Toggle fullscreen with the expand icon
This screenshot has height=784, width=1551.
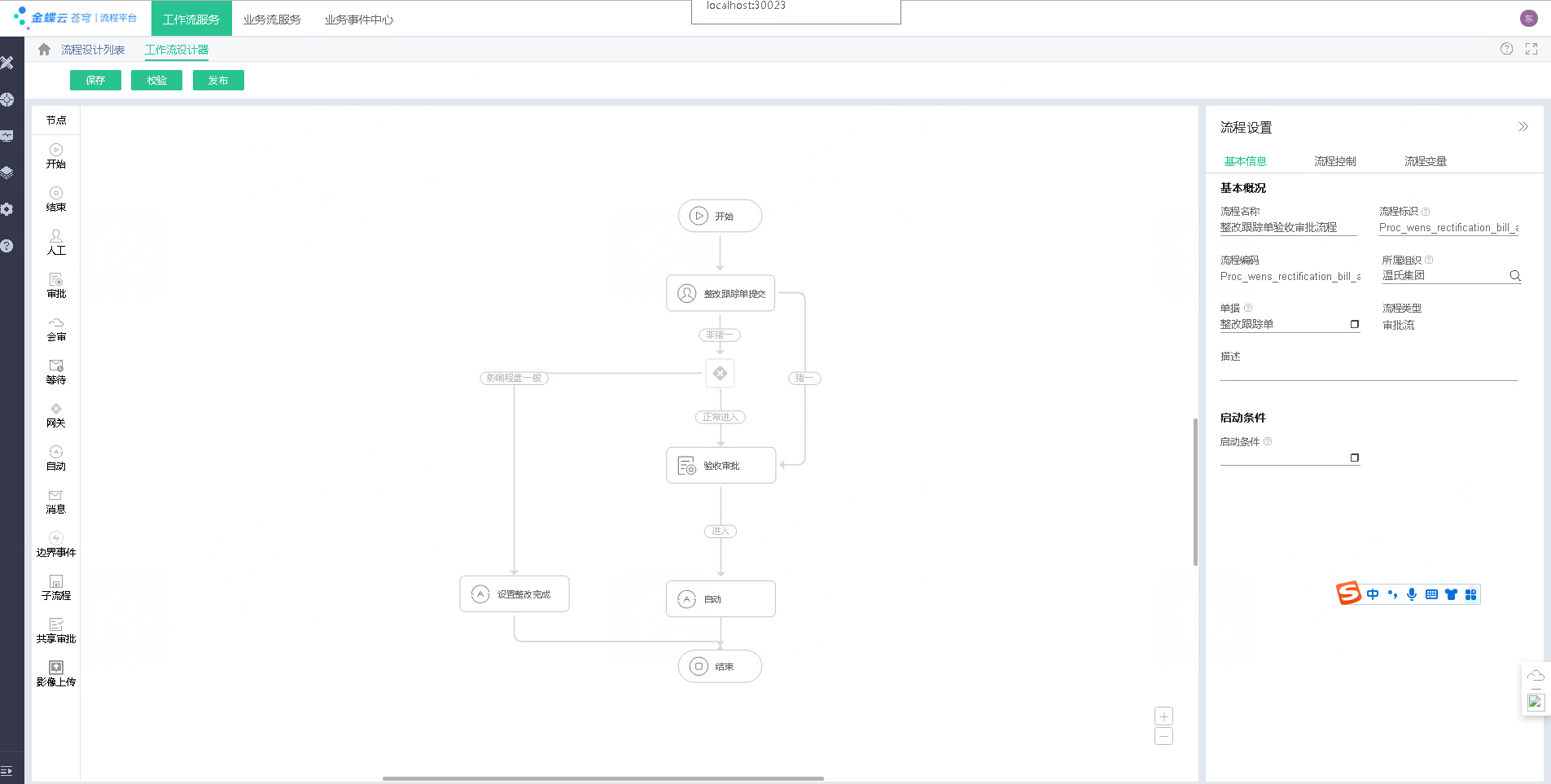click(1531, 49)
